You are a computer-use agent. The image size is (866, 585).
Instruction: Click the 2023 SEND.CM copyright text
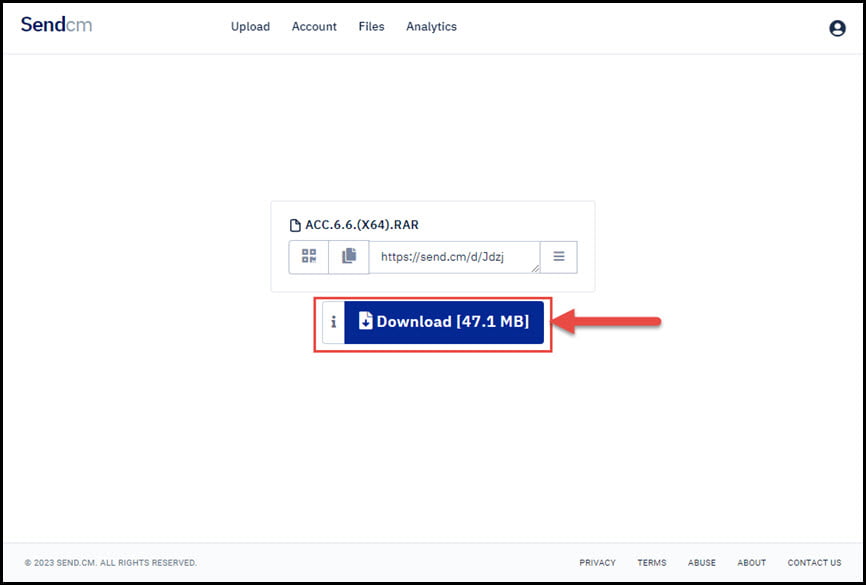[x=110, y=562]
